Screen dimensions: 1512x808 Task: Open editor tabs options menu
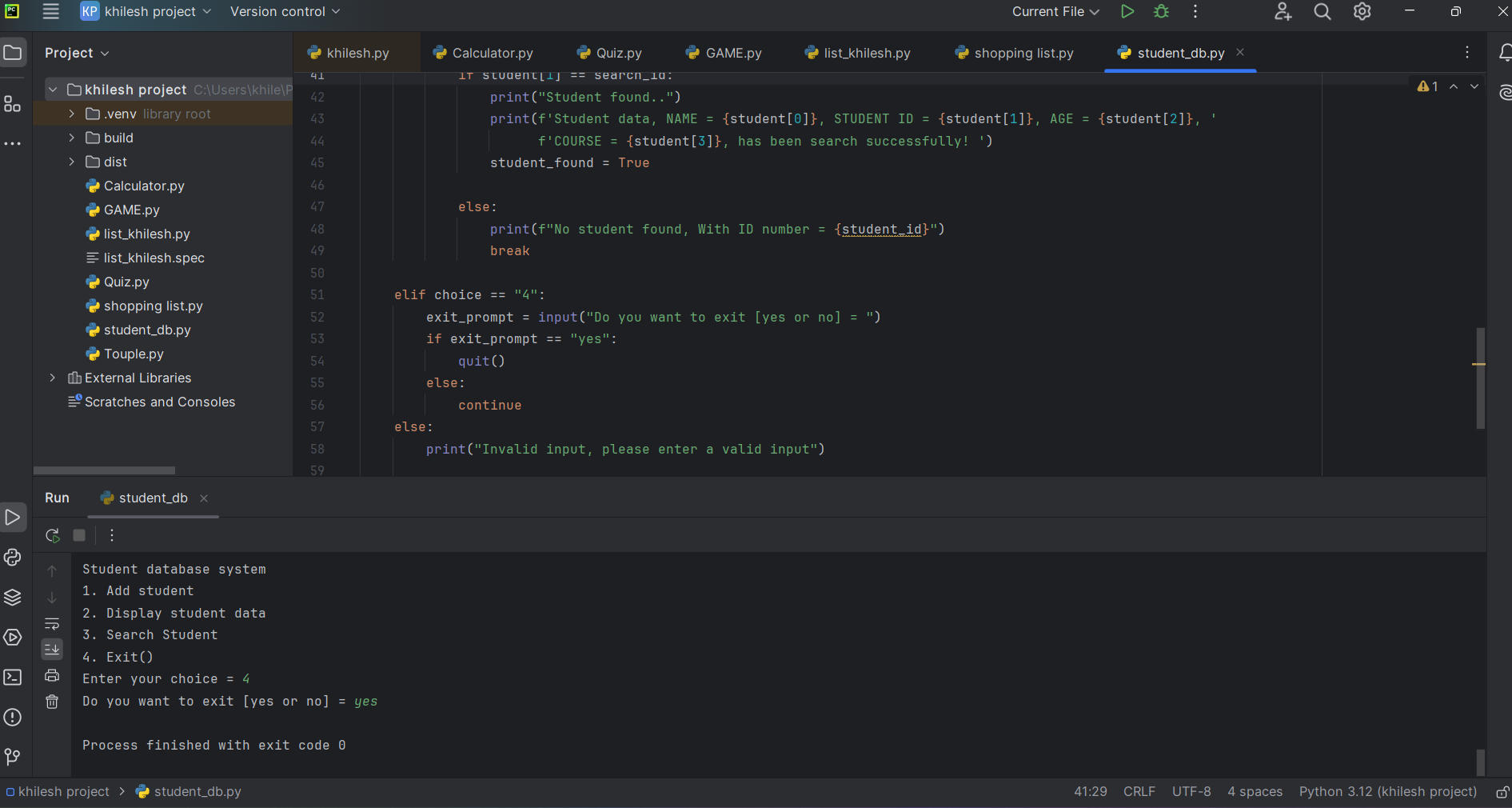pyautogui.click(x=1467, y=52)
